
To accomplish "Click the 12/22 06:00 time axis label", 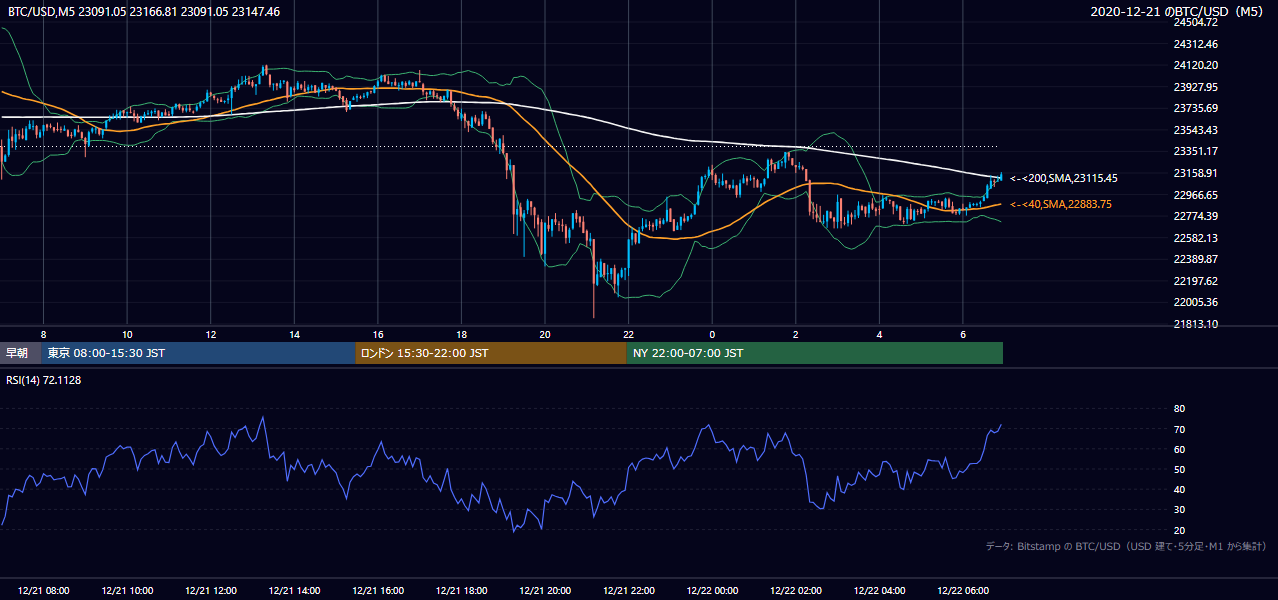I will (963, 591).
